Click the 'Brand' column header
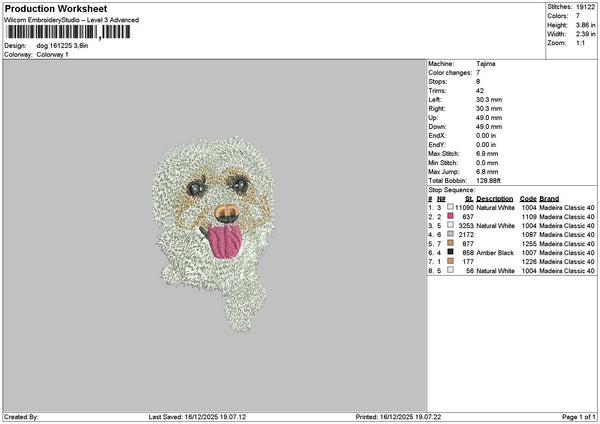 (549, 199)
